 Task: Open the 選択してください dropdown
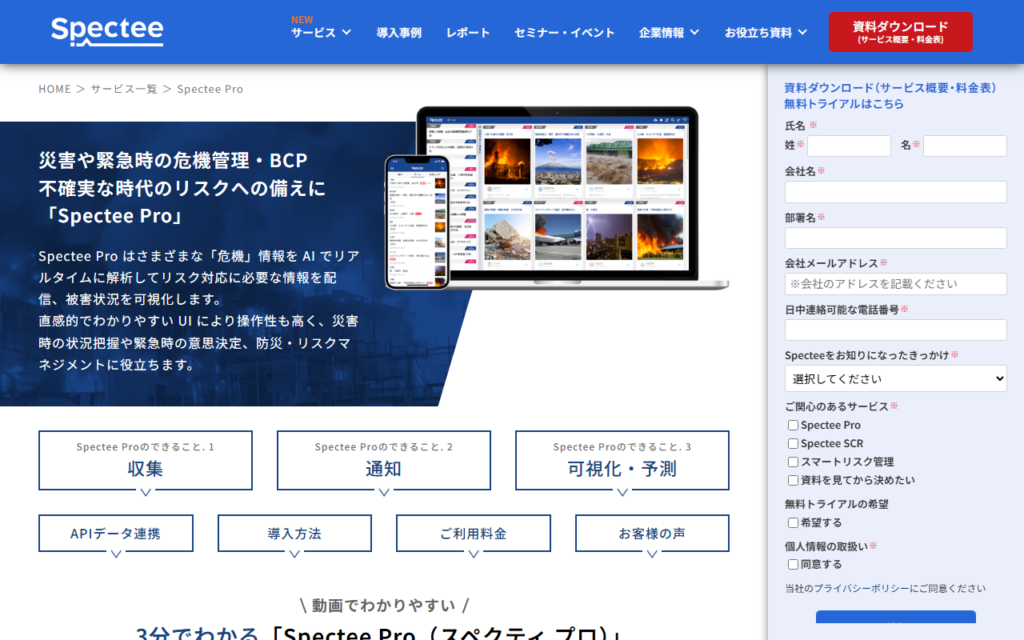point(895,379)
